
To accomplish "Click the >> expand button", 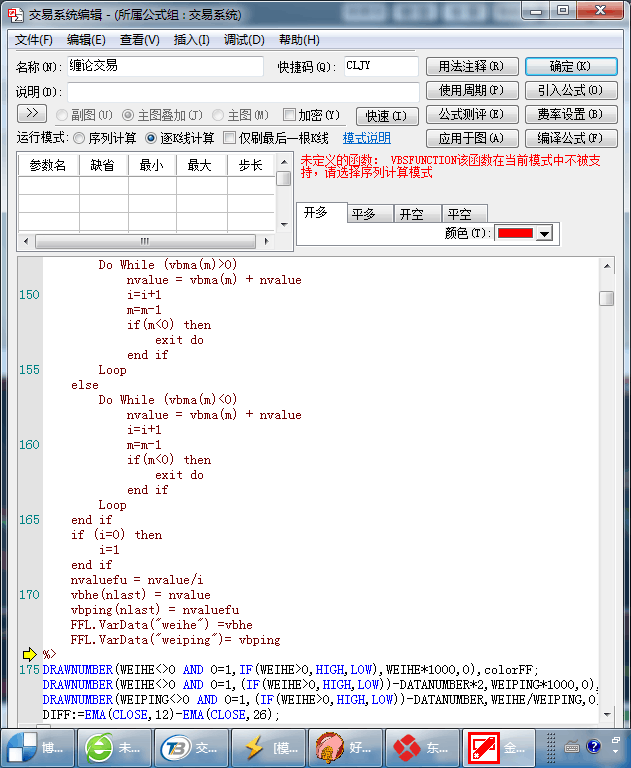I will point(32,114).
